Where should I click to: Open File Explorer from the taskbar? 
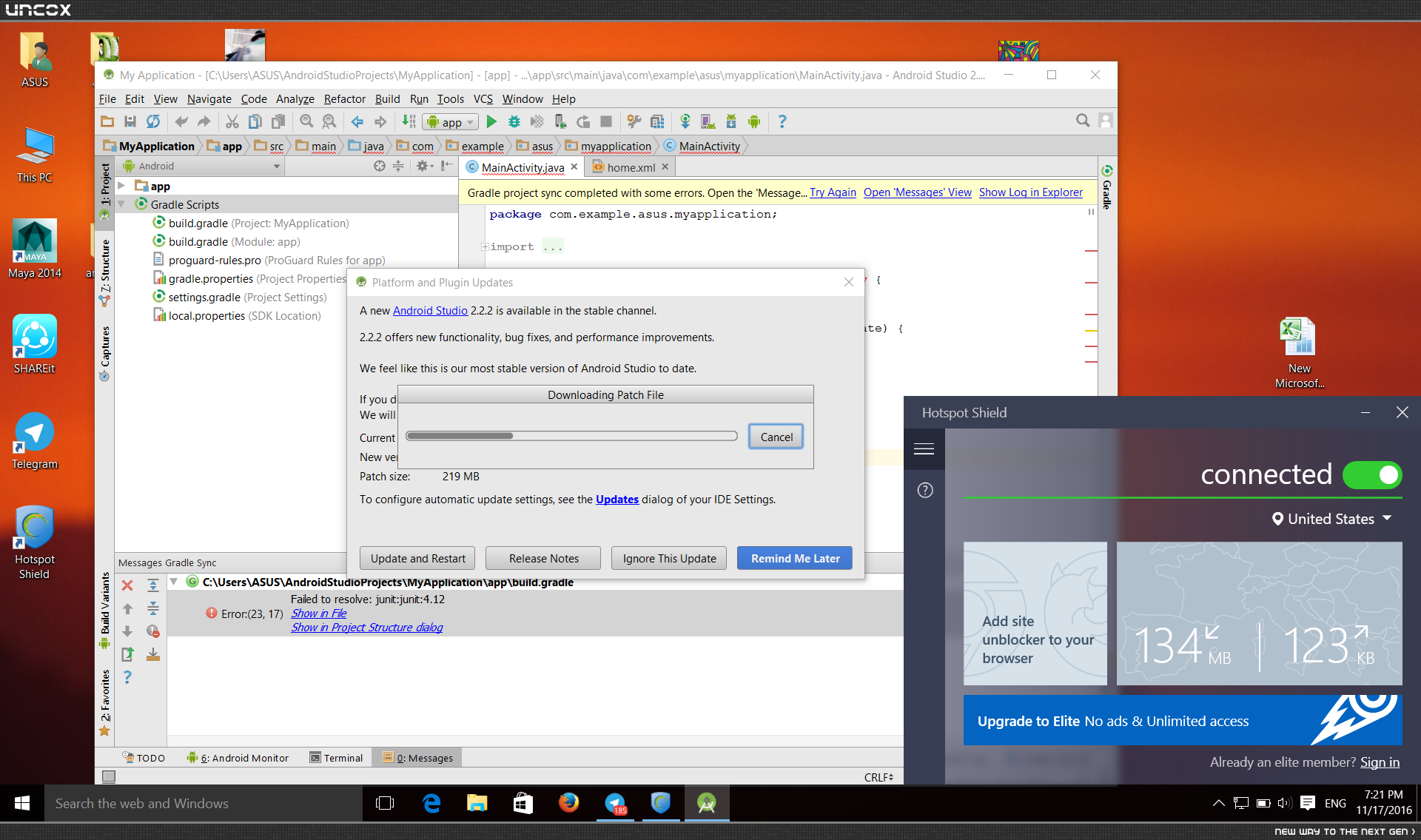477,803
